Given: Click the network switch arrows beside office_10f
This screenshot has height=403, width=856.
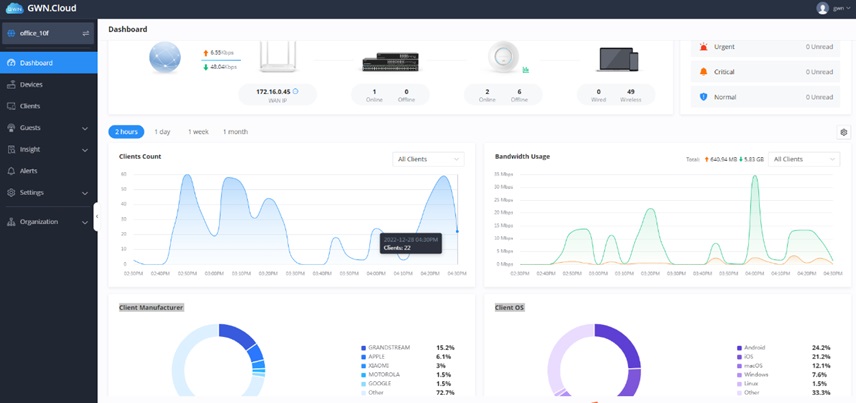Looking at the screenshot, I should (86, 33).
